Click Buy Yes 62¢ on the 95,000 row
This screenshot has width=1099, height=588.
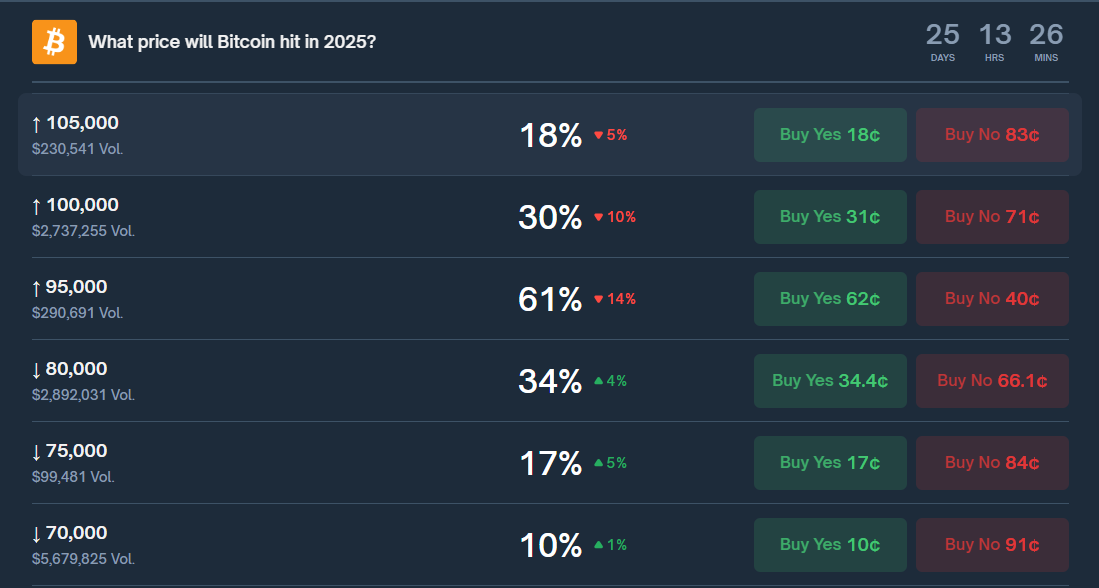point(830,298)
